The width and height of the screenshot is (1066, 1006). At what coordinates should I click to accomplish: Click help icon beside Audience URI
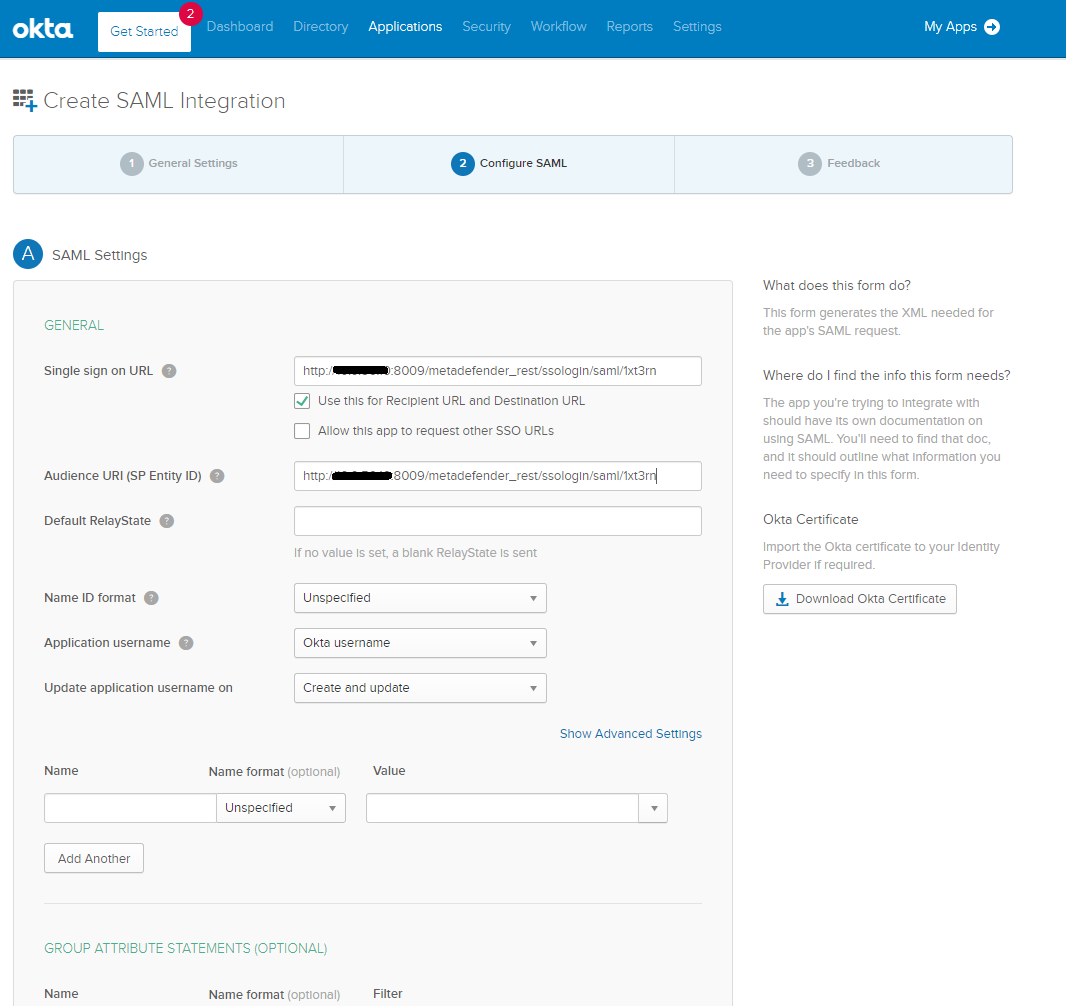coord(217,476)
